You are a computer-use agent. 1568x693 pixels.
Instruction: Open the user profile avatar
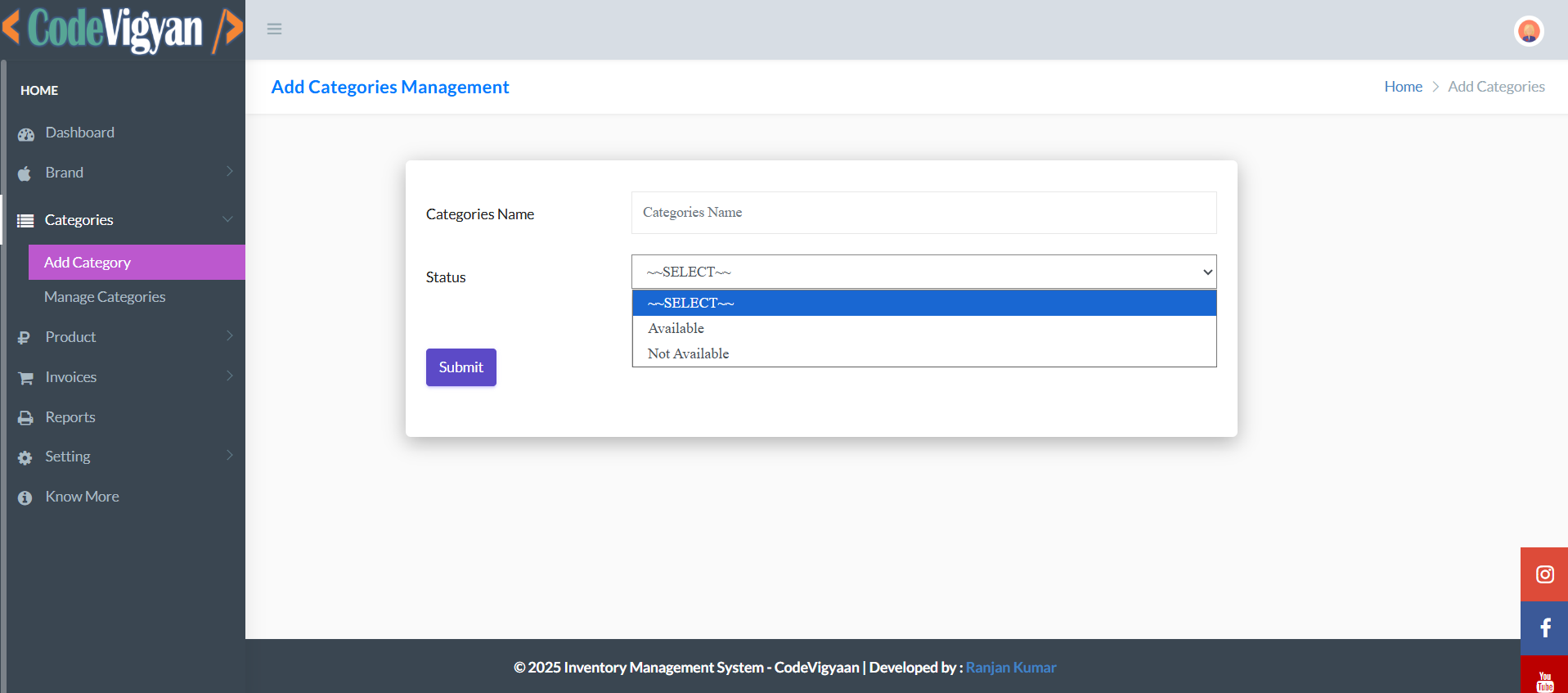pos(1528,31)
